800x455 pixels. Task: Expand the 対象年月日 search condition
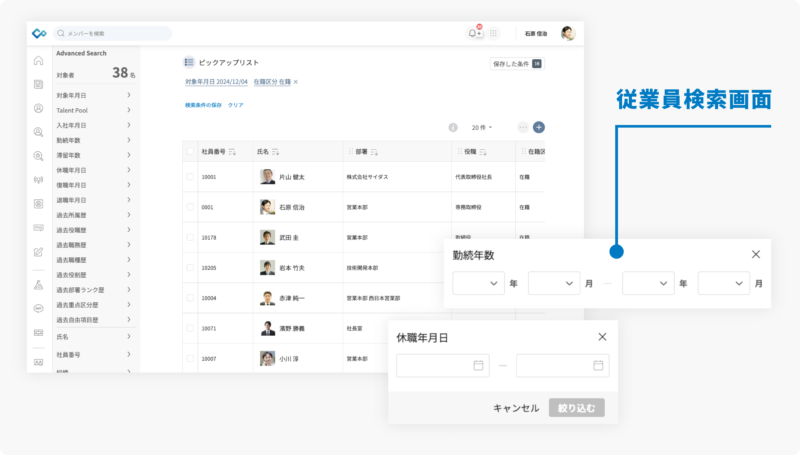click(x=93, y=95)
